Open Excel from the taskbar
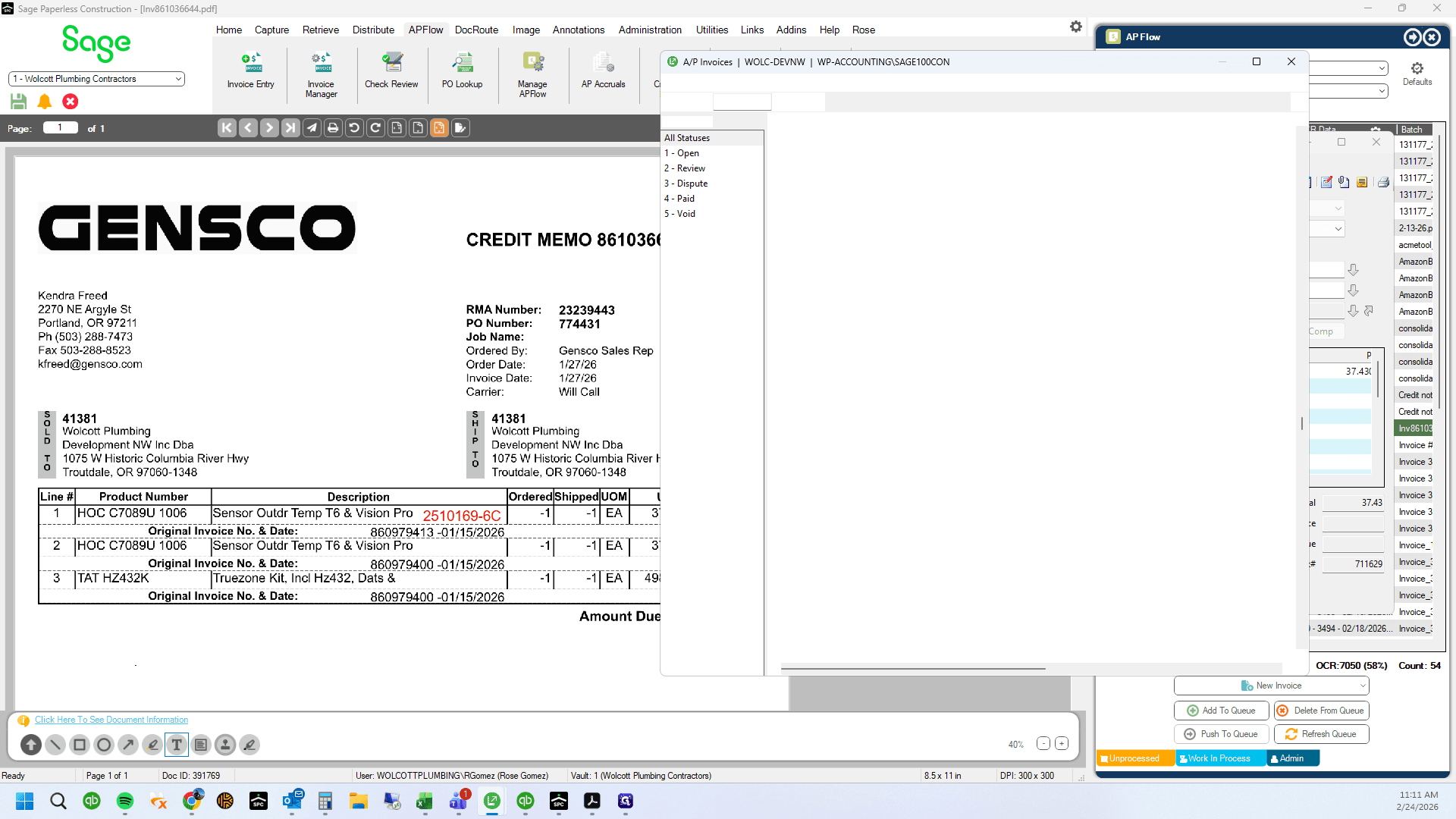The width and height of the screenshot is (1456, 819). click(x=425, y=801)
